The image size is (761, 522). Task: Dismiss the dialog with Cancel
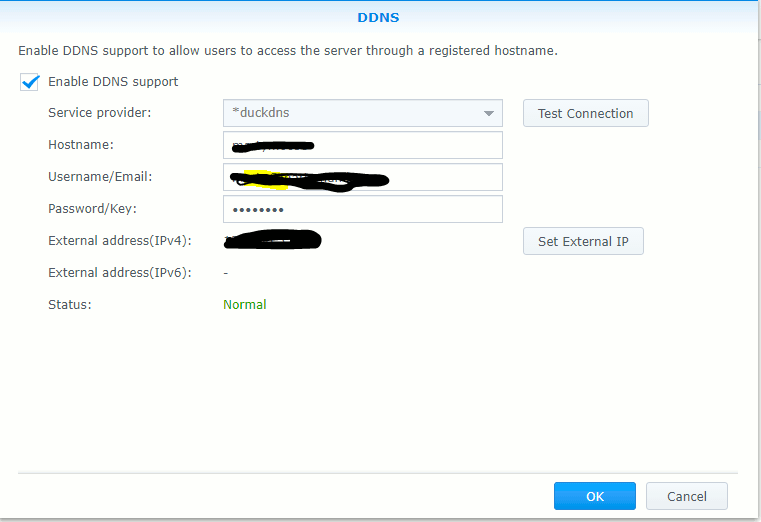(x=686, y=496)
